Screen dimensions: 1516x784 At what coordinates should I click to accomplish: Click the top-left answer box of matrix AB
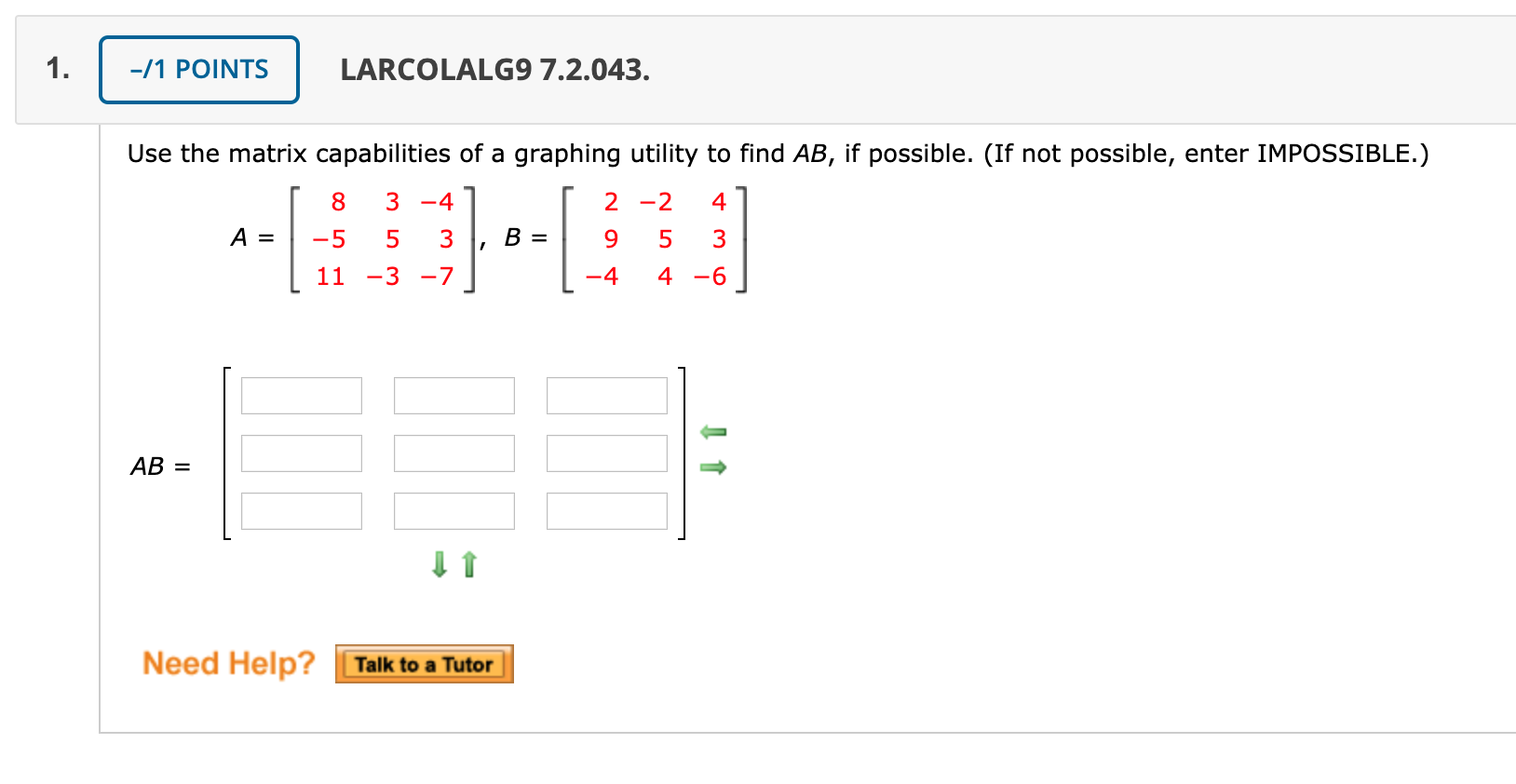[302, 395]
